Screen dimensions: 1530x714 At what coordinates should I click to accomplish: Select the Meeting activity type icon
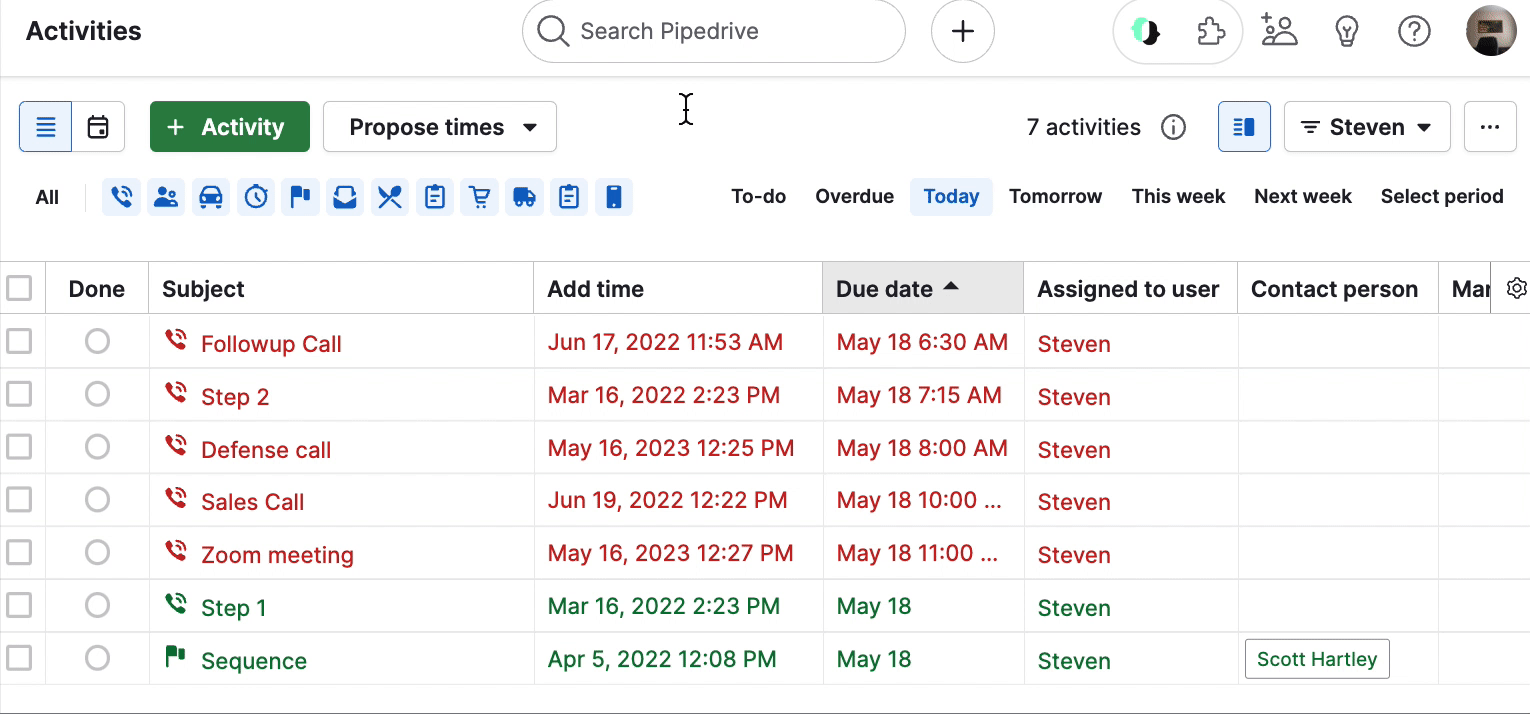coord(166,197)
